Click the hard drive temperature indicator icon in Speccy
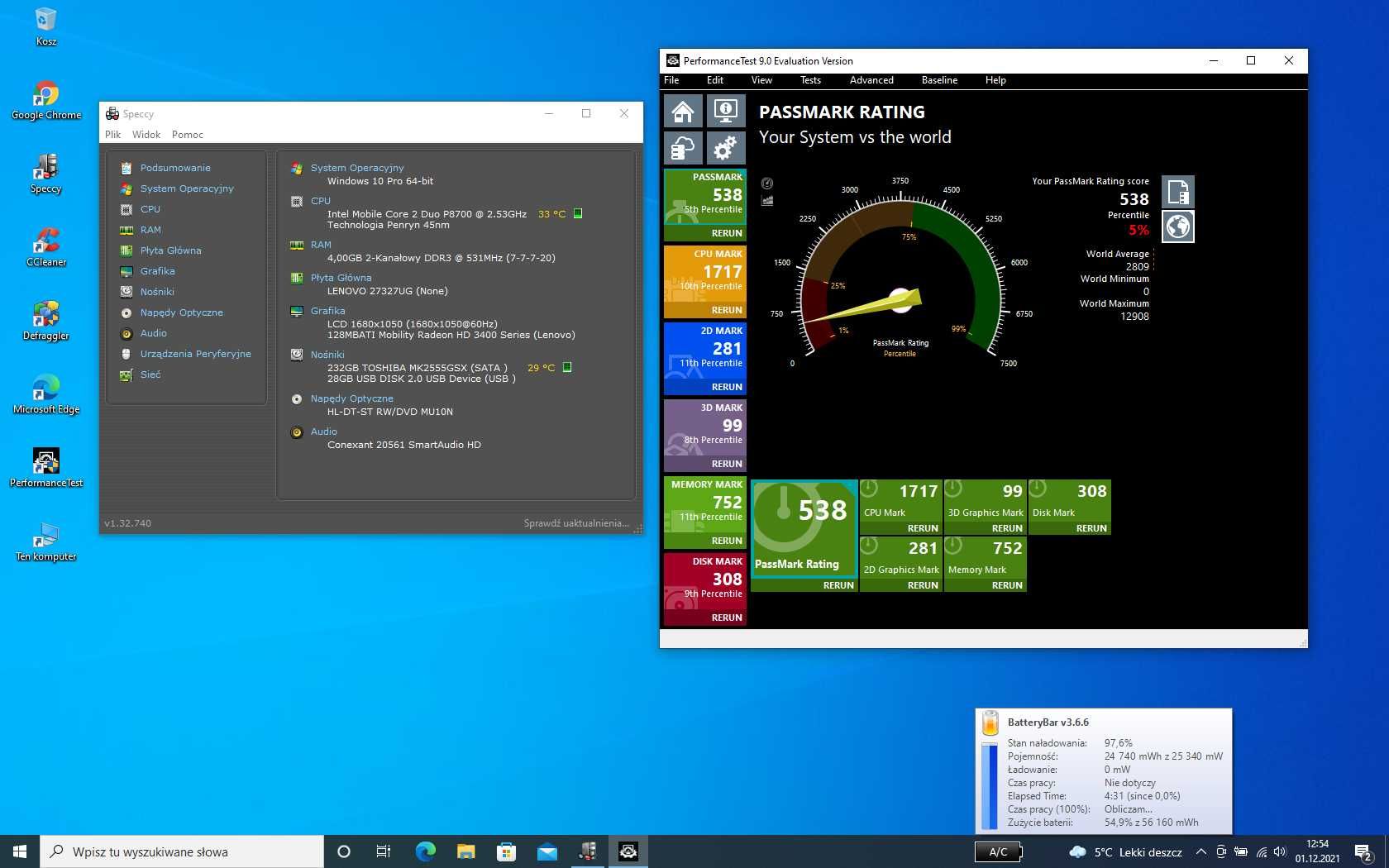This screenshot has height=868, width=1389. 567,367
